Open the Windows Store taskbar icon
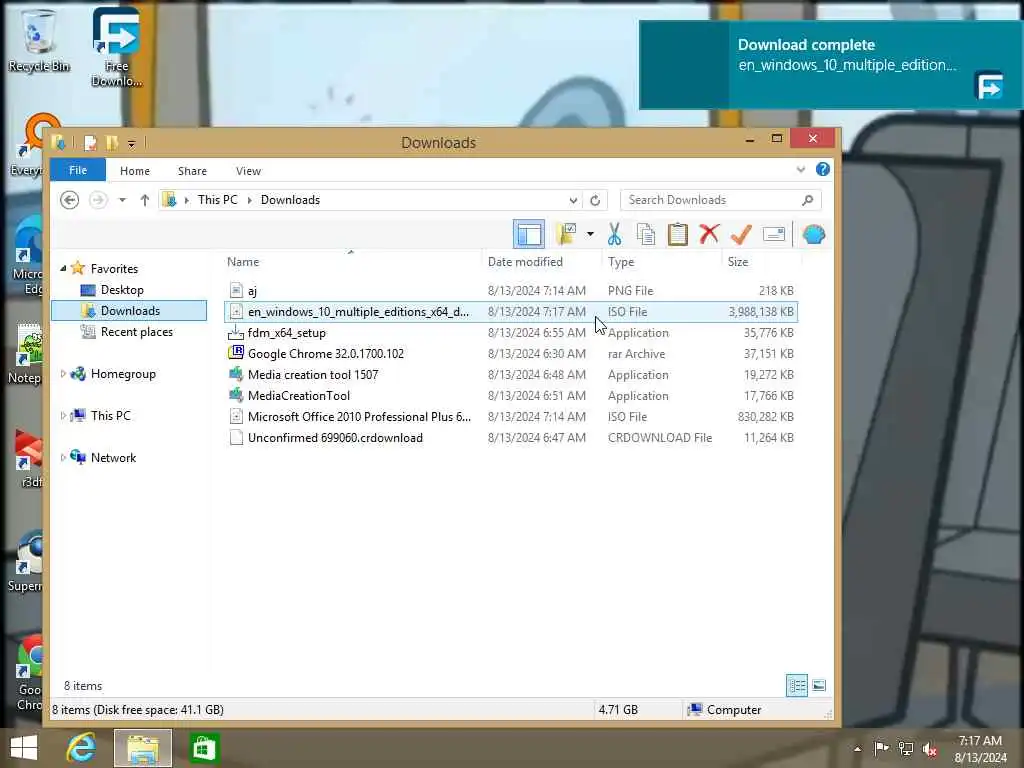The width and height of the screenshot is (1024, 768). point(204,748)
